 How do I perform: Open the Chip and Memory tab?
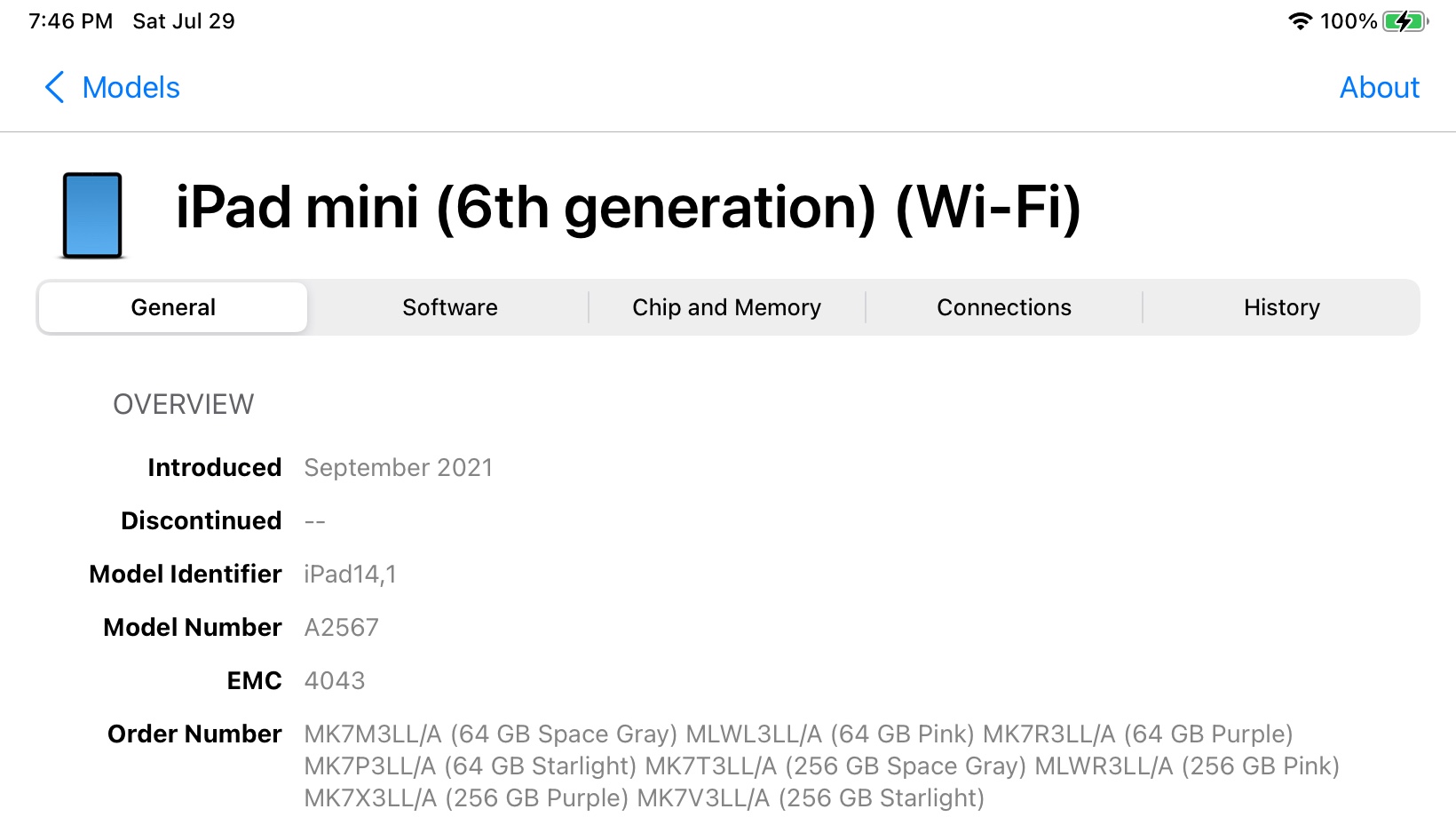coord(726,307)
